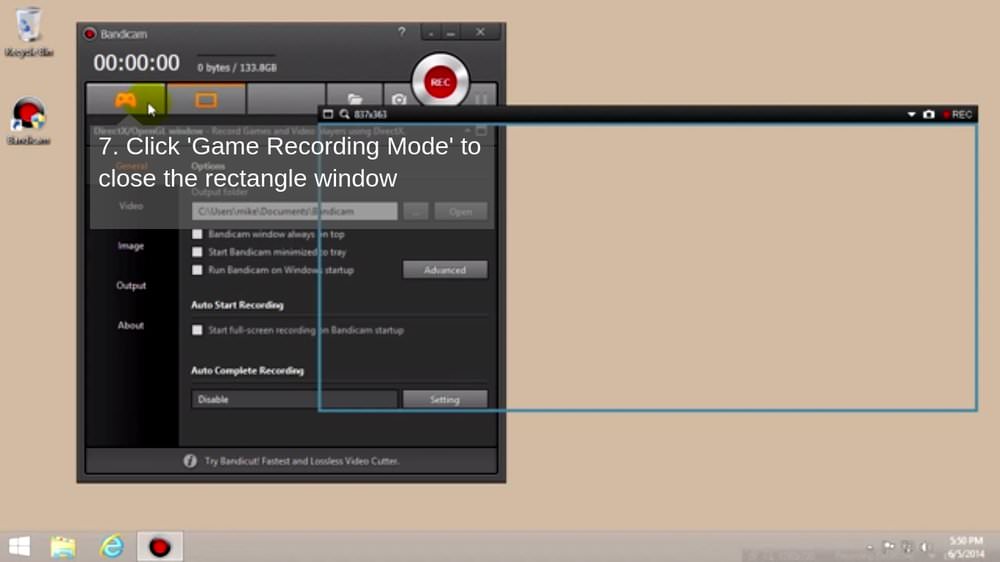Click the Open output folder button
Viewport: 1000px width, 562px height.
click(460, 211)
